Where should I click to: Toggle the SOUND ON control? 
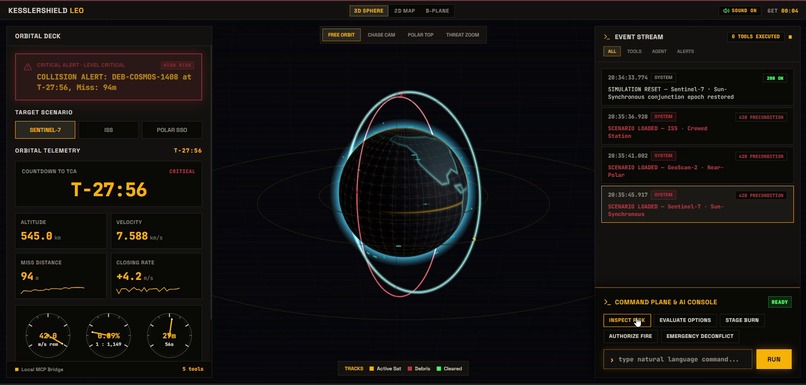click(x=740, y=11)
